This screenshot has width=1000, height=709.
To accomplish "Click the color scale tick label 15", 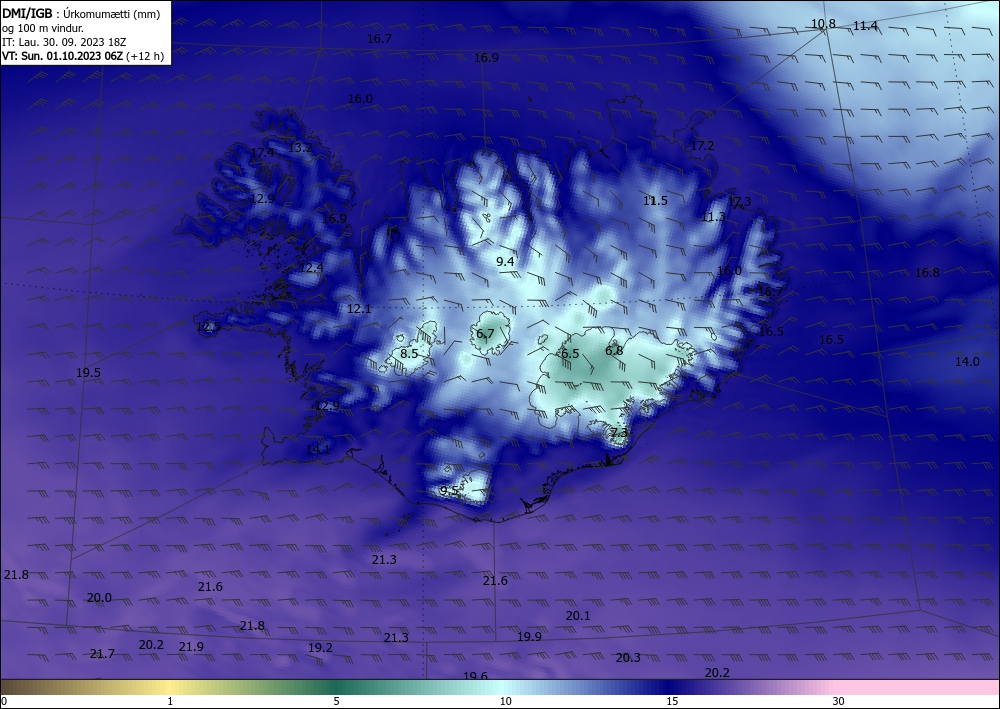I will [672, 702].
